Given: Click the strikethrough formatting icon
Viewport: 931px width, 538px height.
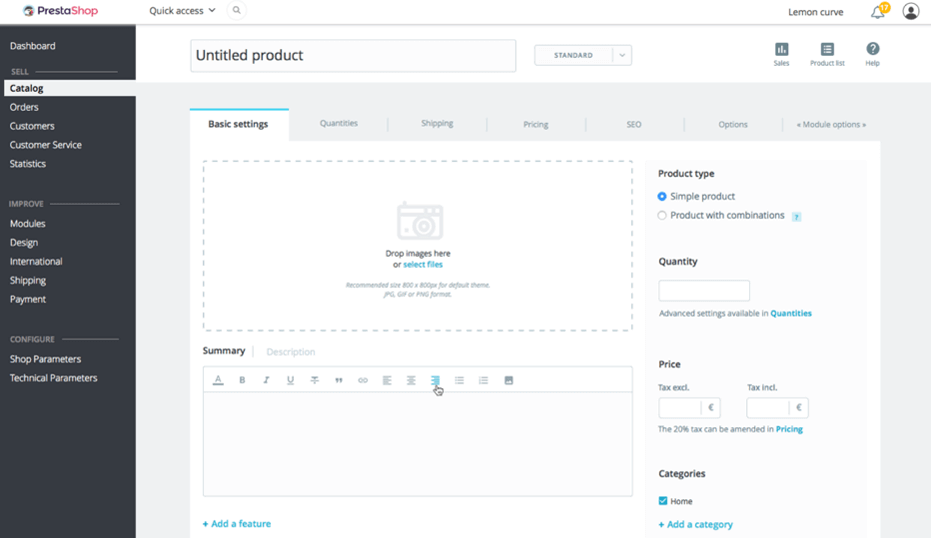Looking at the screenshot, I should [314, 380].
